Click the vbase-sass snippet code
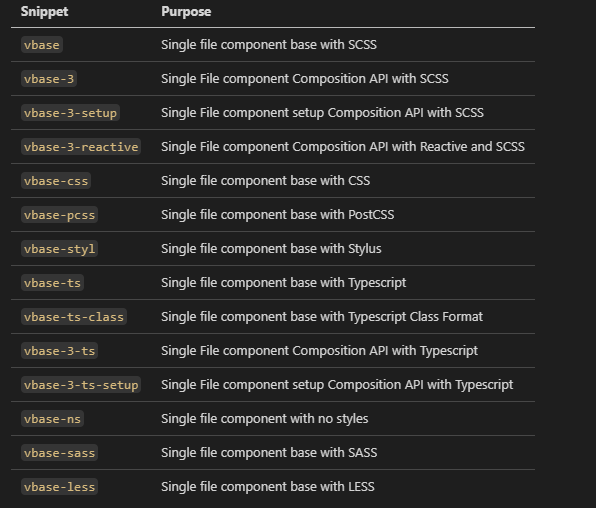Image resolution: width=596 pixels, height=508 pixels. (x=59, y=453)
